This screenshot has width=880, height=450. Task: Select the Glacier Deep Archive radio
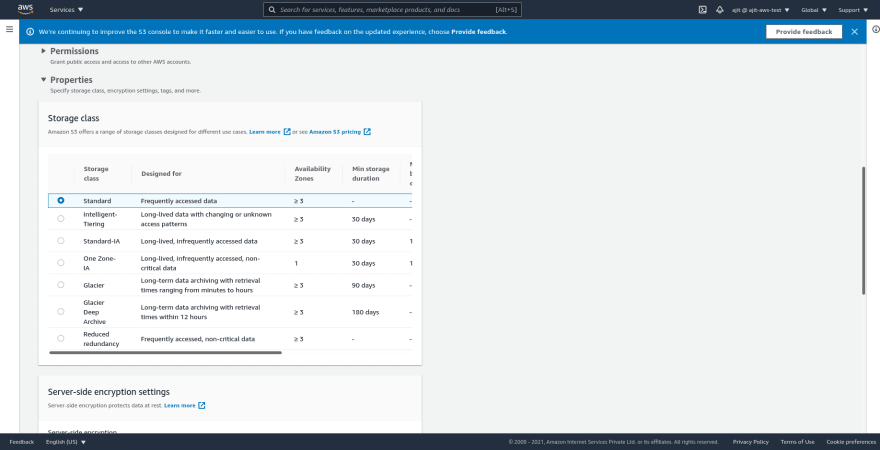(x=61, y=311)
